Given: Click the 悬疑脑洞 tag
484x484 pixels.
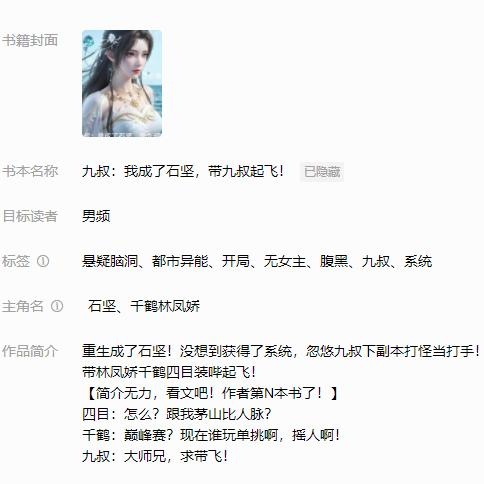Looking at the screenshot, I should [x=110, y=261].
